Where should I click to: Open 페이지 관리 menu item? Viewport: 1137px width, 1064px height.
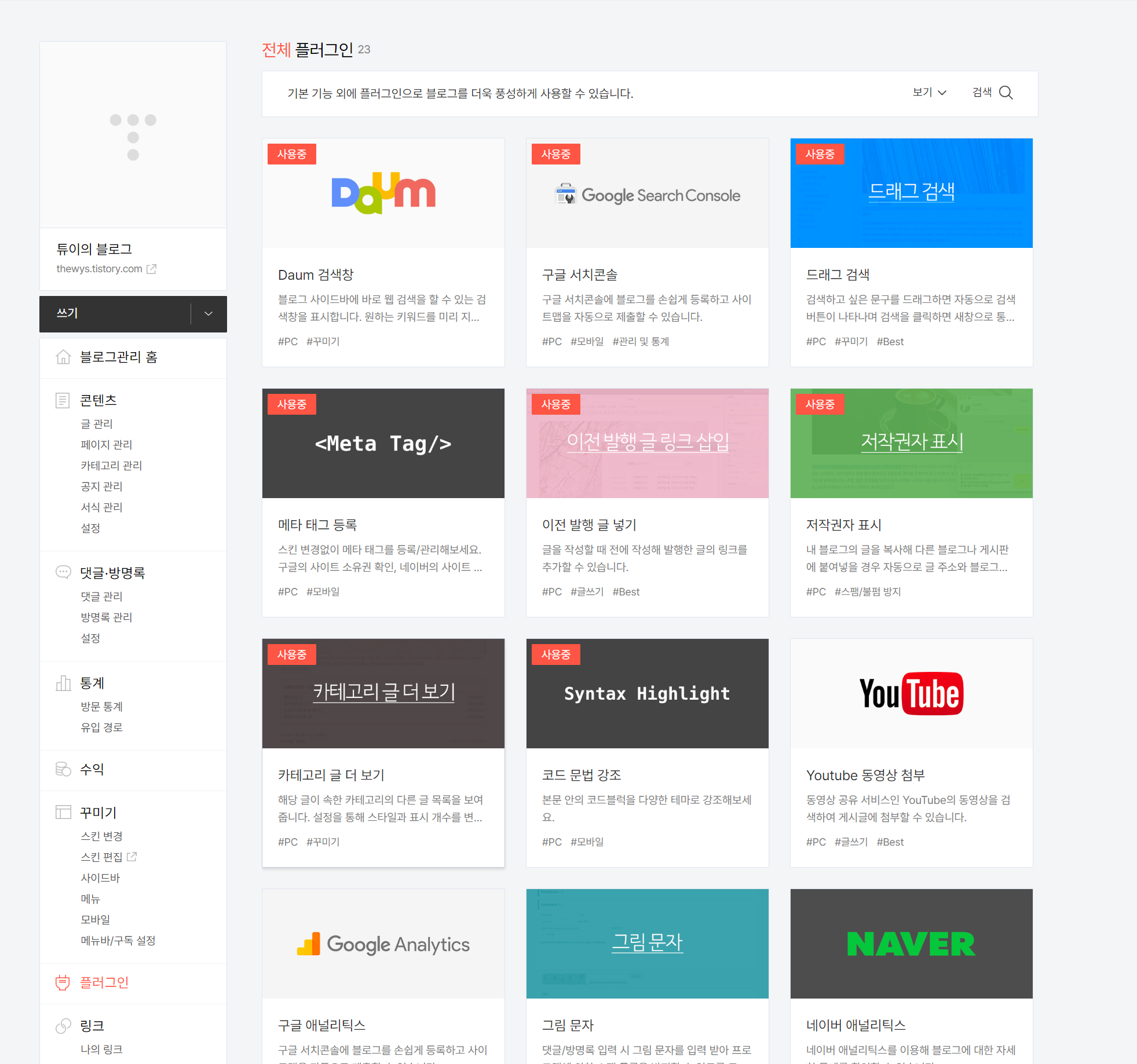(x=107, y=445)
